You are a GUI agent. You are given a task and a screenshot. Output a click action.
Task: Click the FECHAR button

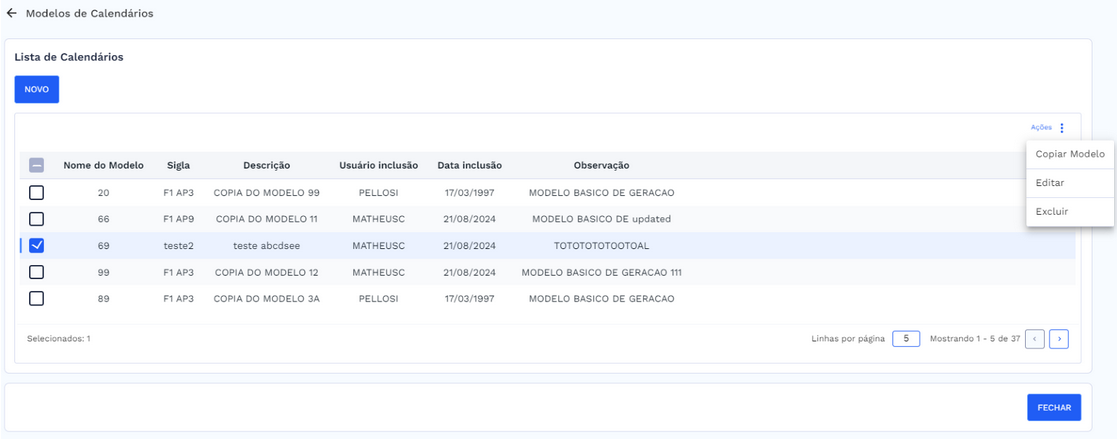click(1053, 408)
